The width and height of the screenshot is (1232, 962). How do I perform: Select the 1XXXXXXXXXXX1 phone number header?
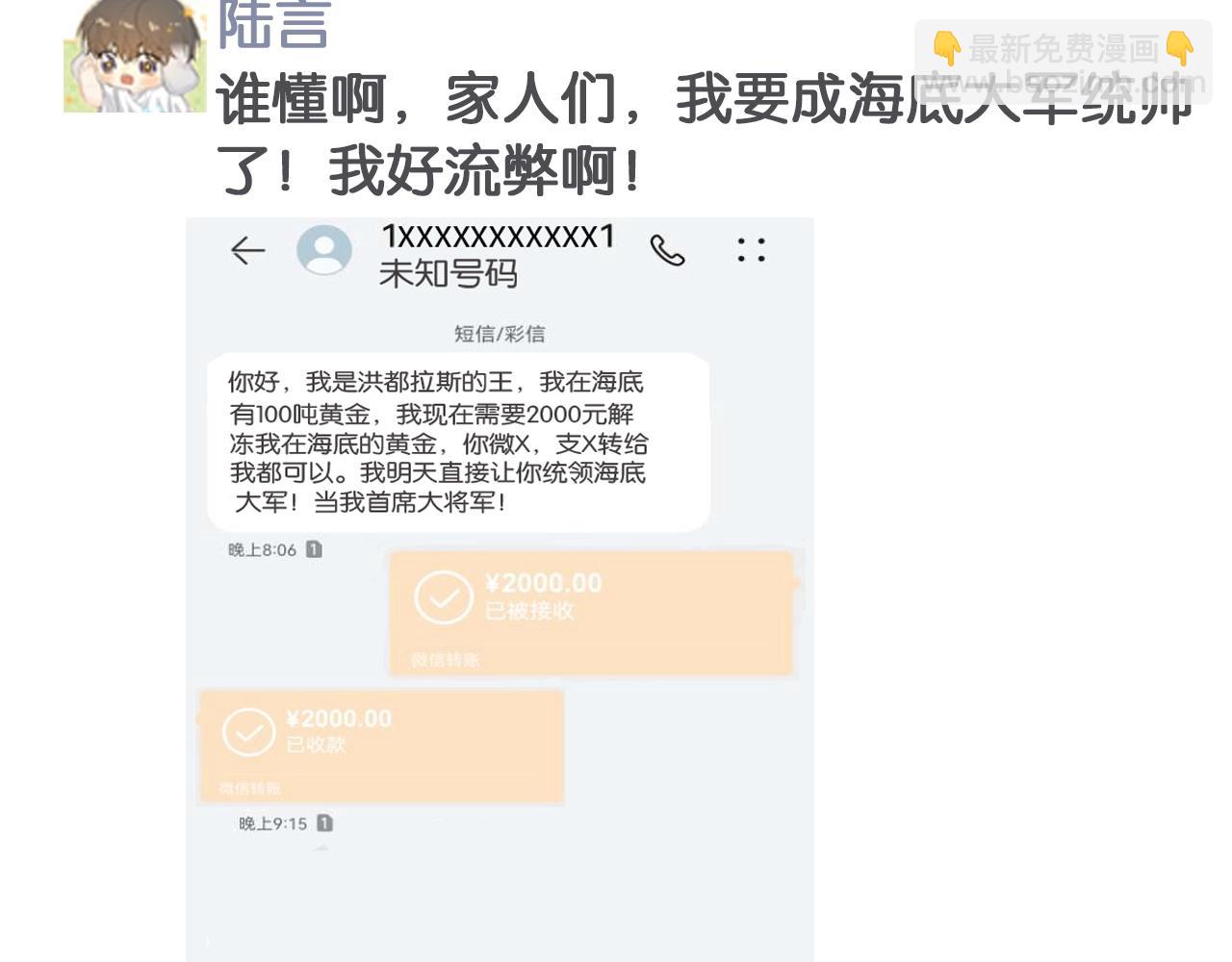coord(498,236)
